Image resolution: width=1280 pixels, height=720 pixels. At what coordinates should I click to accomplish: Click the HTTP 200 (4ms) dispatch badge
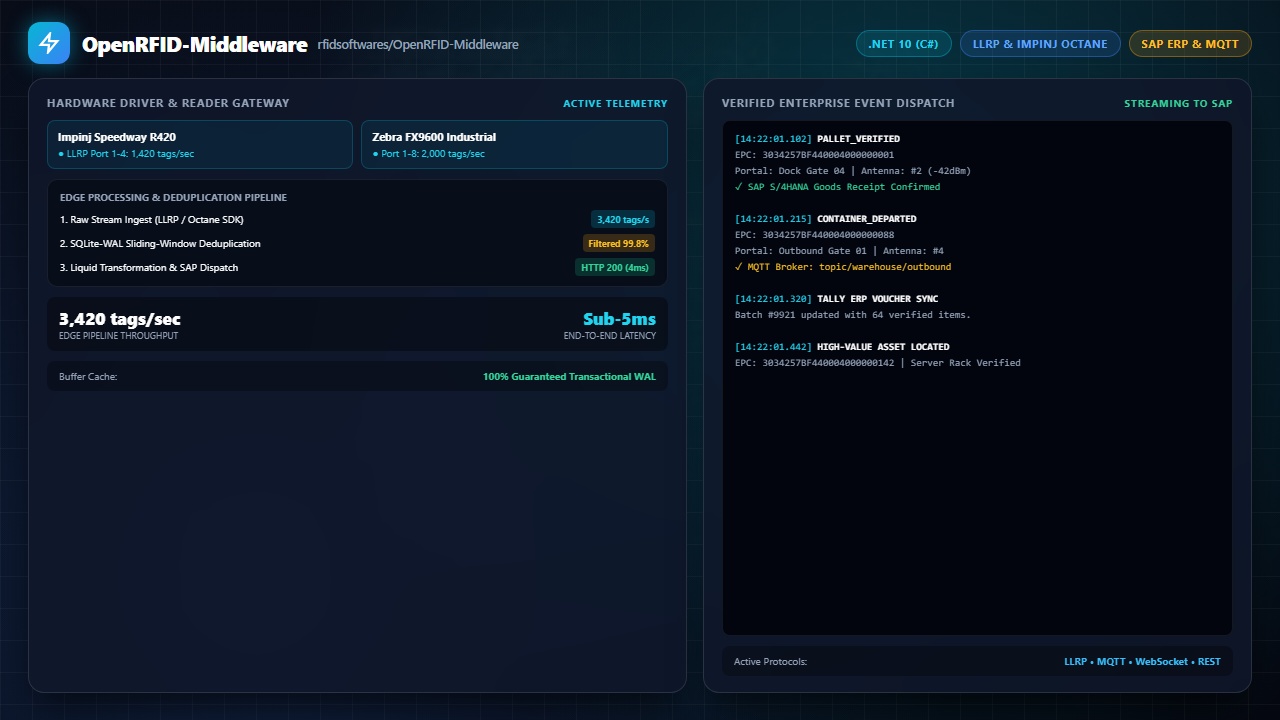point(615,268)
